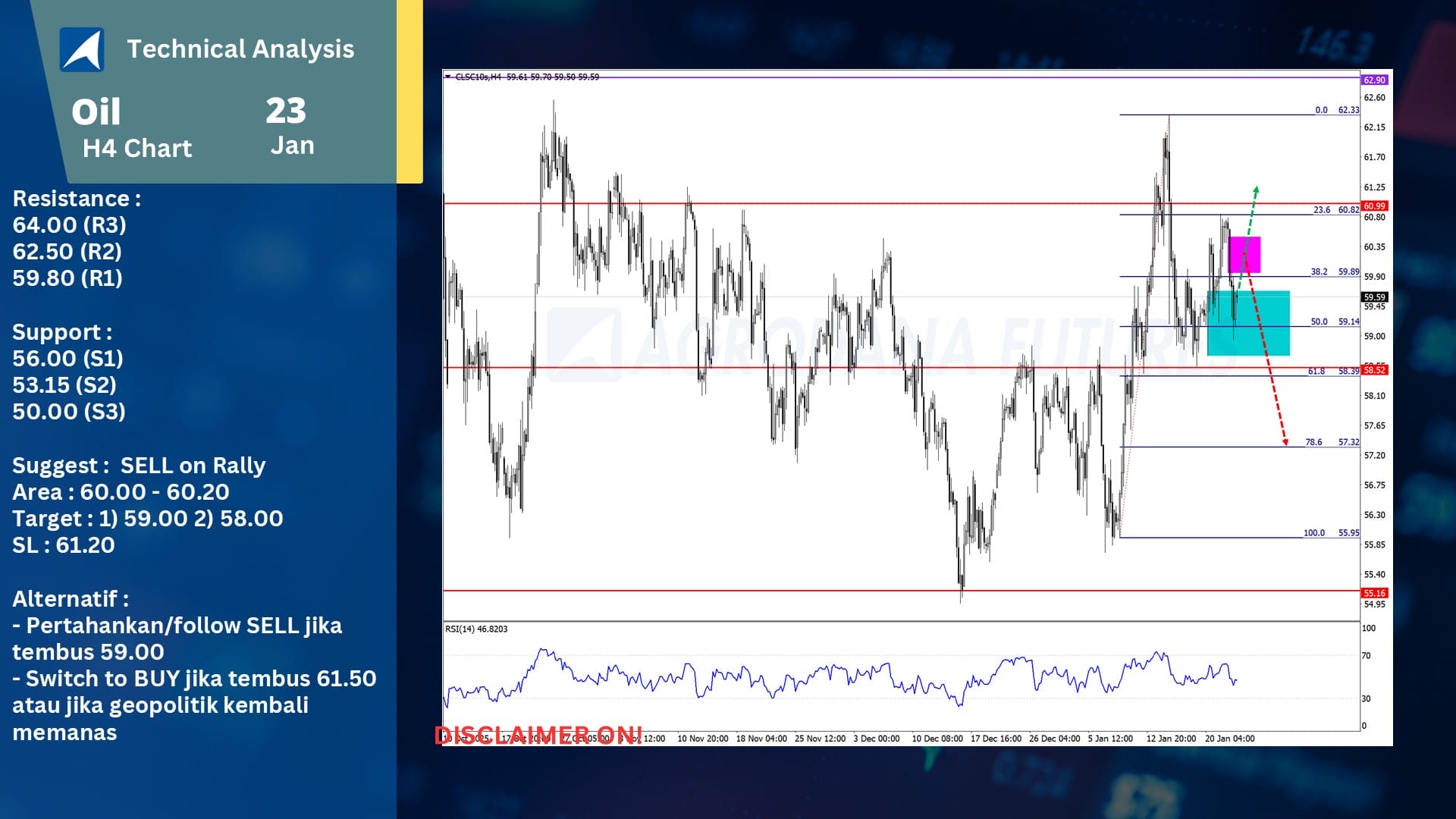
Task: Click the RSI(14) indicator label
Action: click(x=476, y=629)
